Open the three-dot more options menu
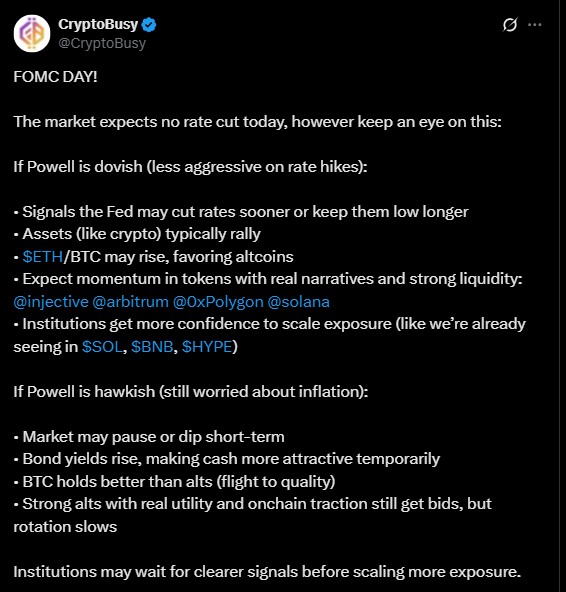This screenshot has height=592, width=566. [535, 25]
